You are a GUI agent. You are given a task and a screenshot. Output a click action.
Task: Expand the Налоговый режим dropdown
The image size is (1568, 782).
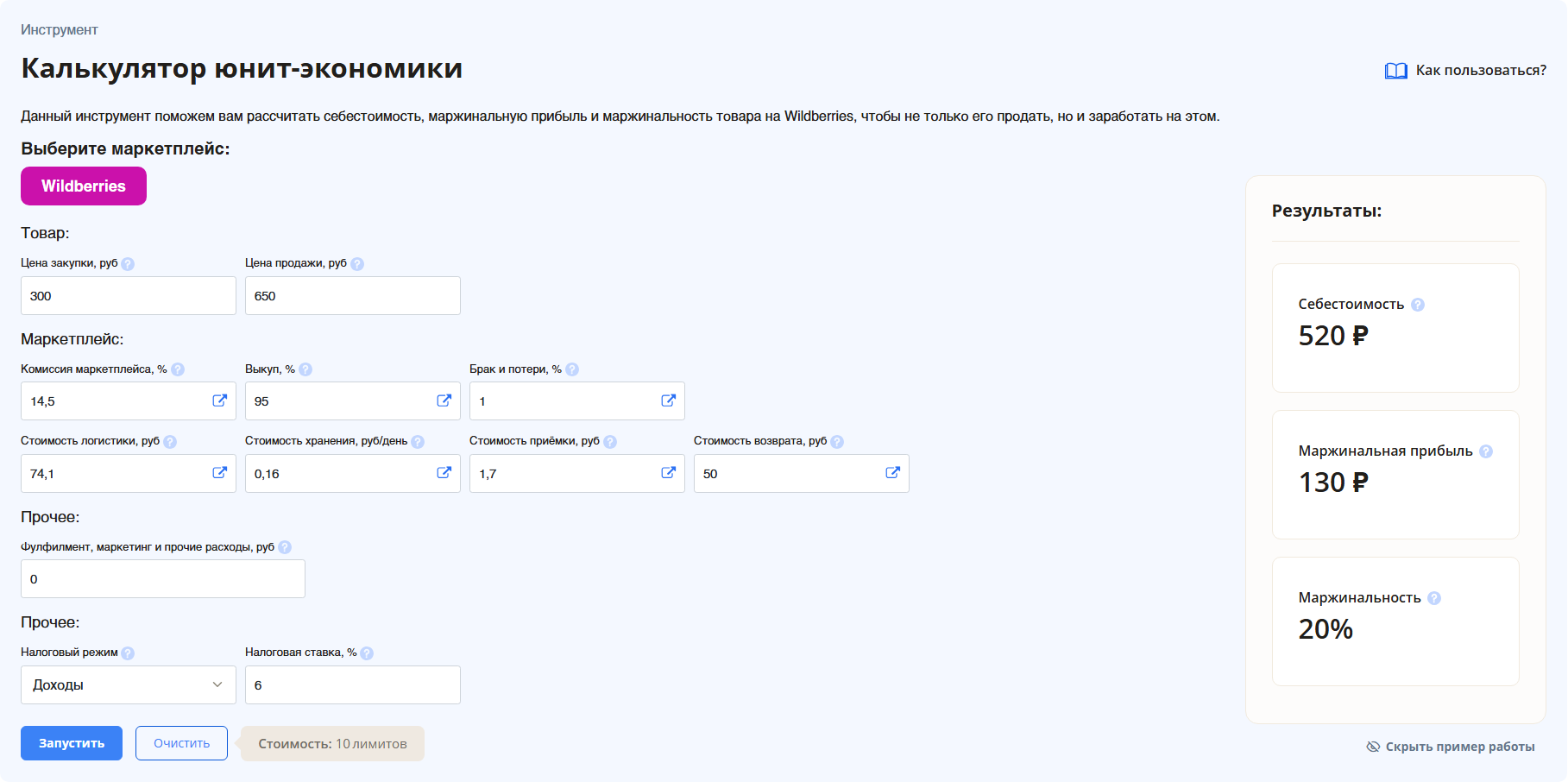129,684
